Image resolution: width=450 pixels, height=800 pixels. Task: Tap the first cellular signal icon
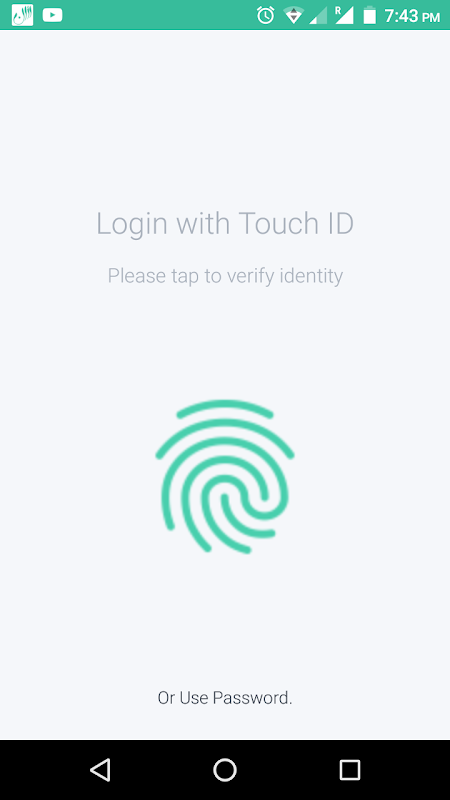coord(318,15)
